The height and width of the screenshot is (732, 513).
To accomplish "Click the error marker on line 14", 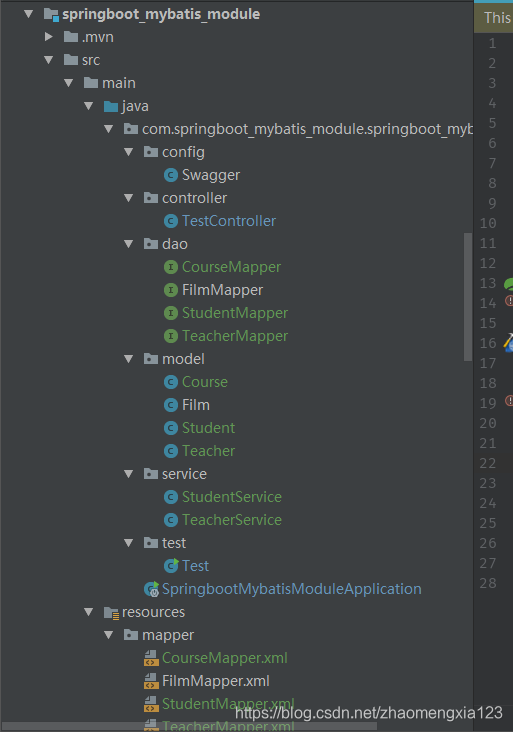I will [x=509, y=301].
